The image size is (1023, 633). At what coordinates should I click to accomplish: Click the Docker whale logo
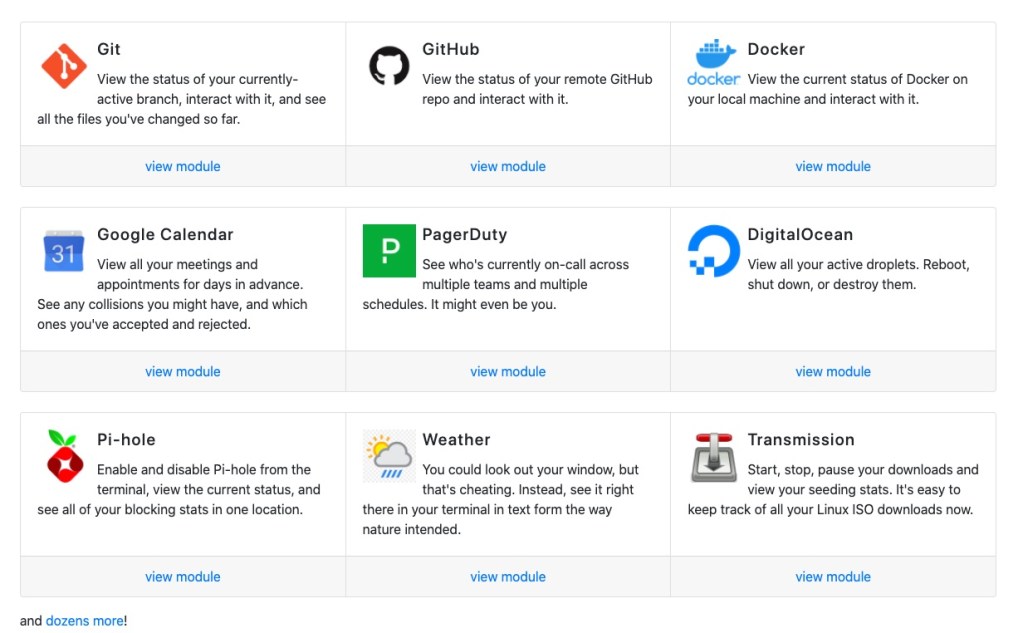(714, 64)
